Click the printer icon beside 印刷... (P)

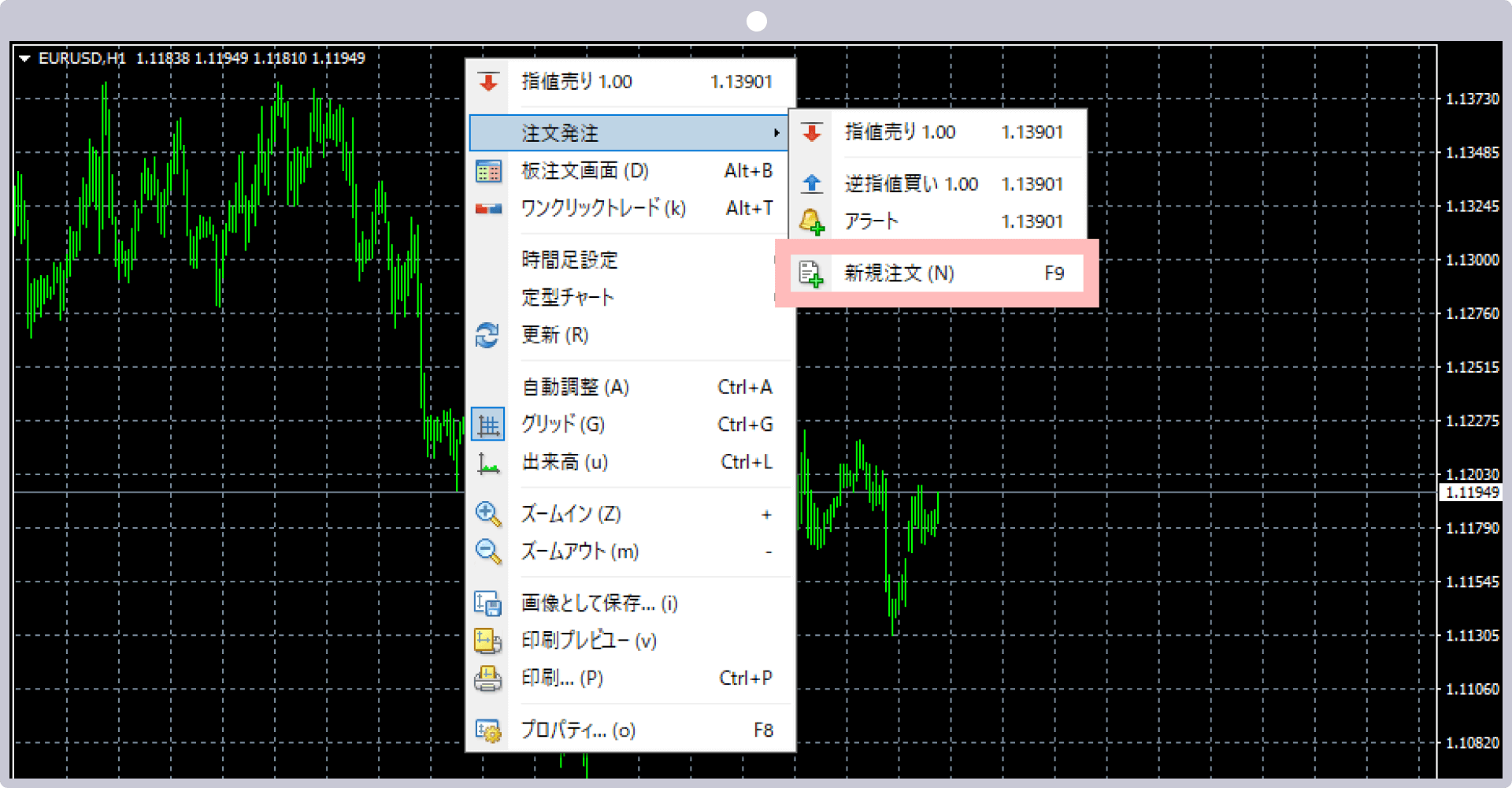[x=488, y=678]
